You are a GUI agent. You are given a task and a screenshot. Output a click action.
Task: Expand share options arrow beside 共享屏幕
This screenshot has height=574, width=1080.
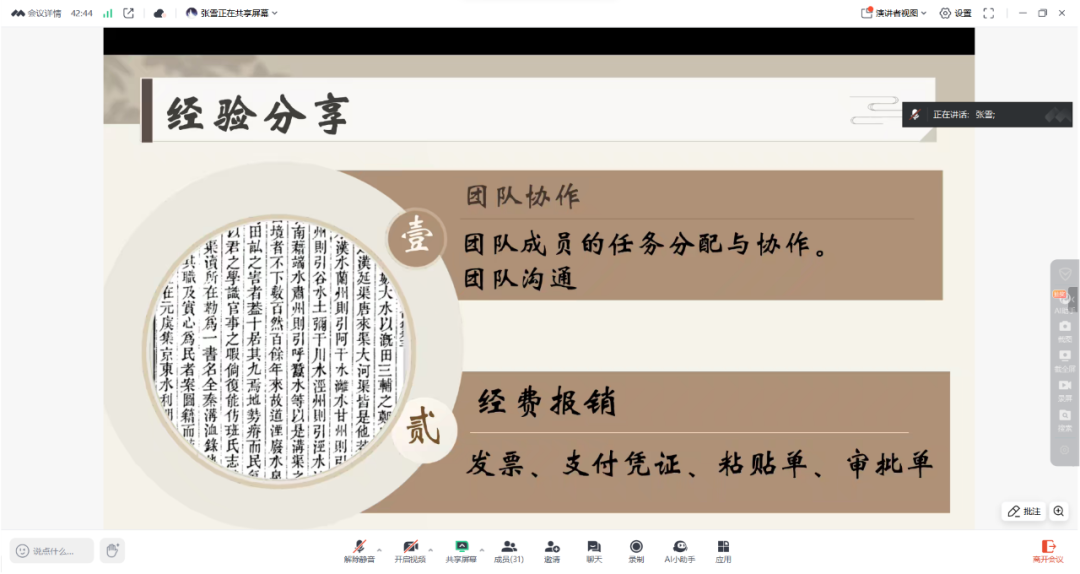point(481,550)
